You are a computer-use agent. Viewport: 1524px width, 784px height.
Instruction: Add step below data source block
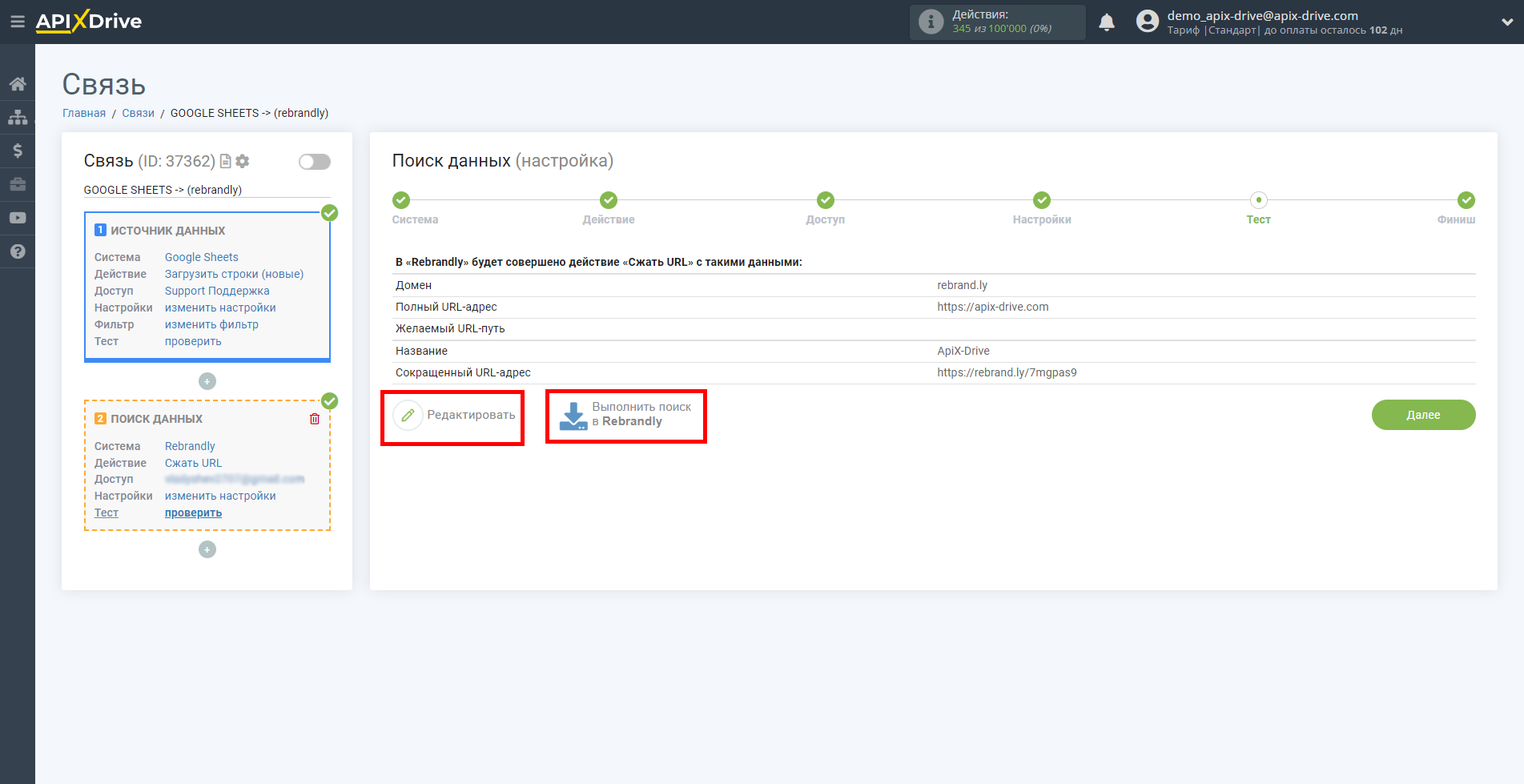(x=207, y=381)
